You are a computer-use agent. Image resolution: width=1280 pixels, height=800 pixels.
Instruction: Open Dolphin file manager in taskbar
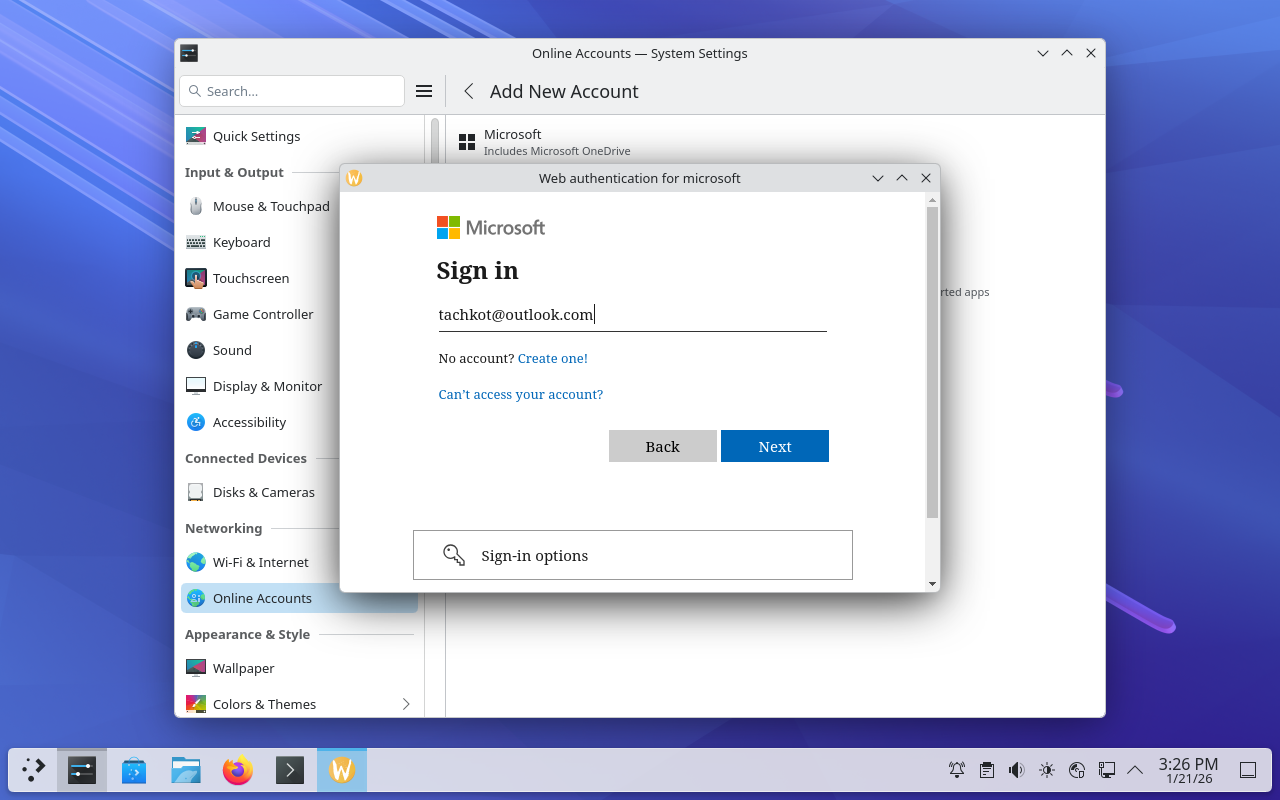[186, 770]
